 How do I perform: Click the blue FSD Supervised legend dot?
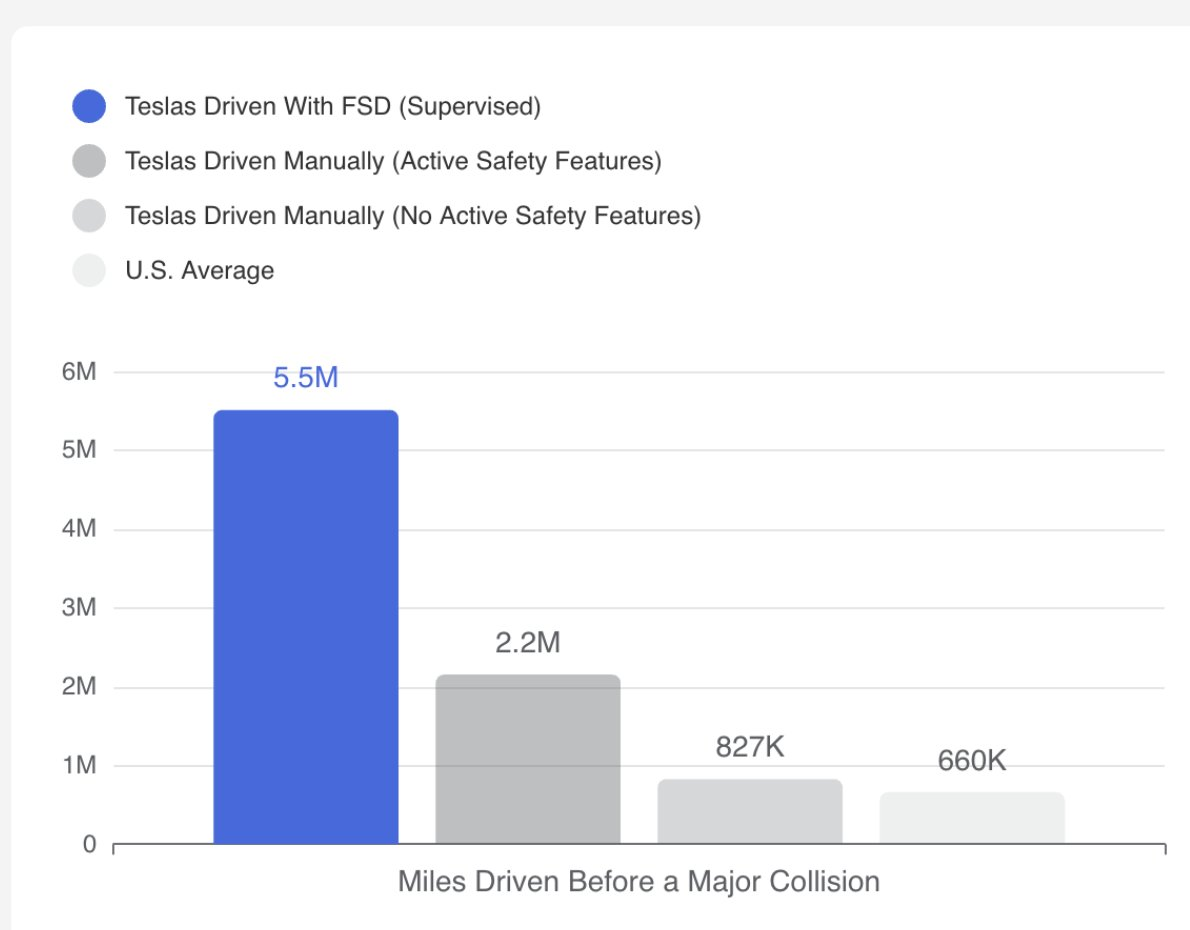coord(89,106)
